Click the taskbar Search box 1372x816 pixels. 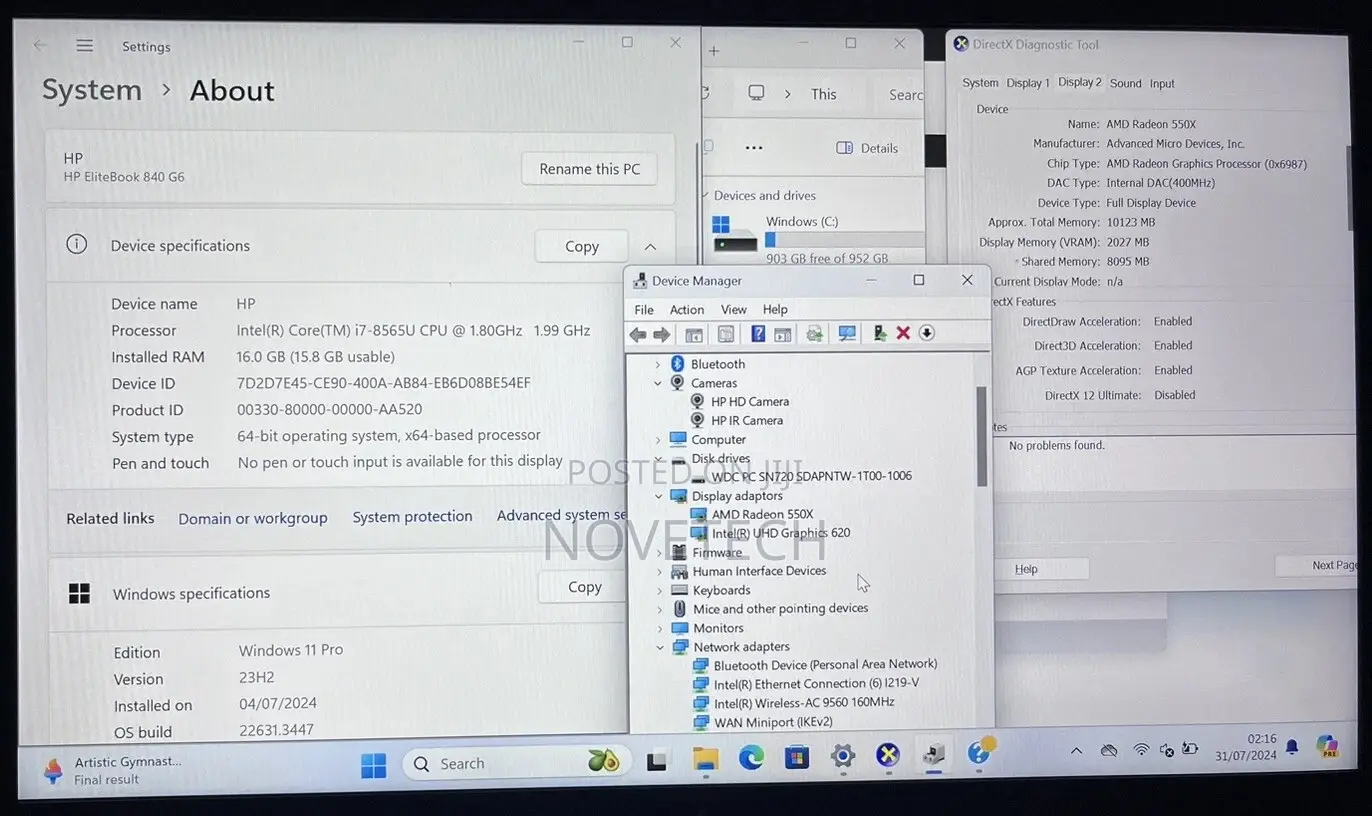(516, 764)
